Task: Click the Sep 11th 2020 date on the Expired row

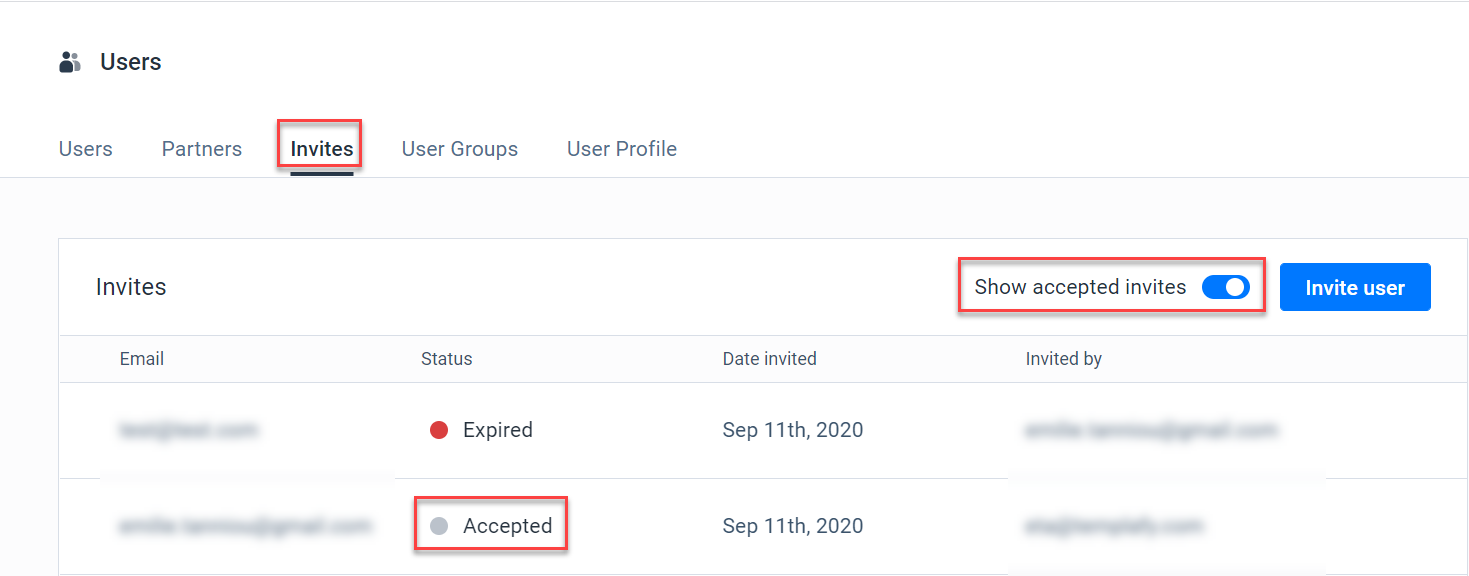Action: point(792,429)
